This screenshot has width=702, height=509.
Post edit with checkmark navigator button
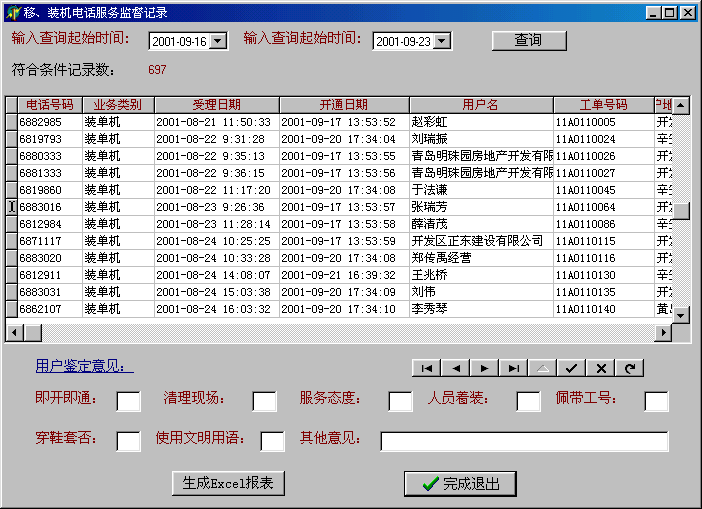click(571, 368)
